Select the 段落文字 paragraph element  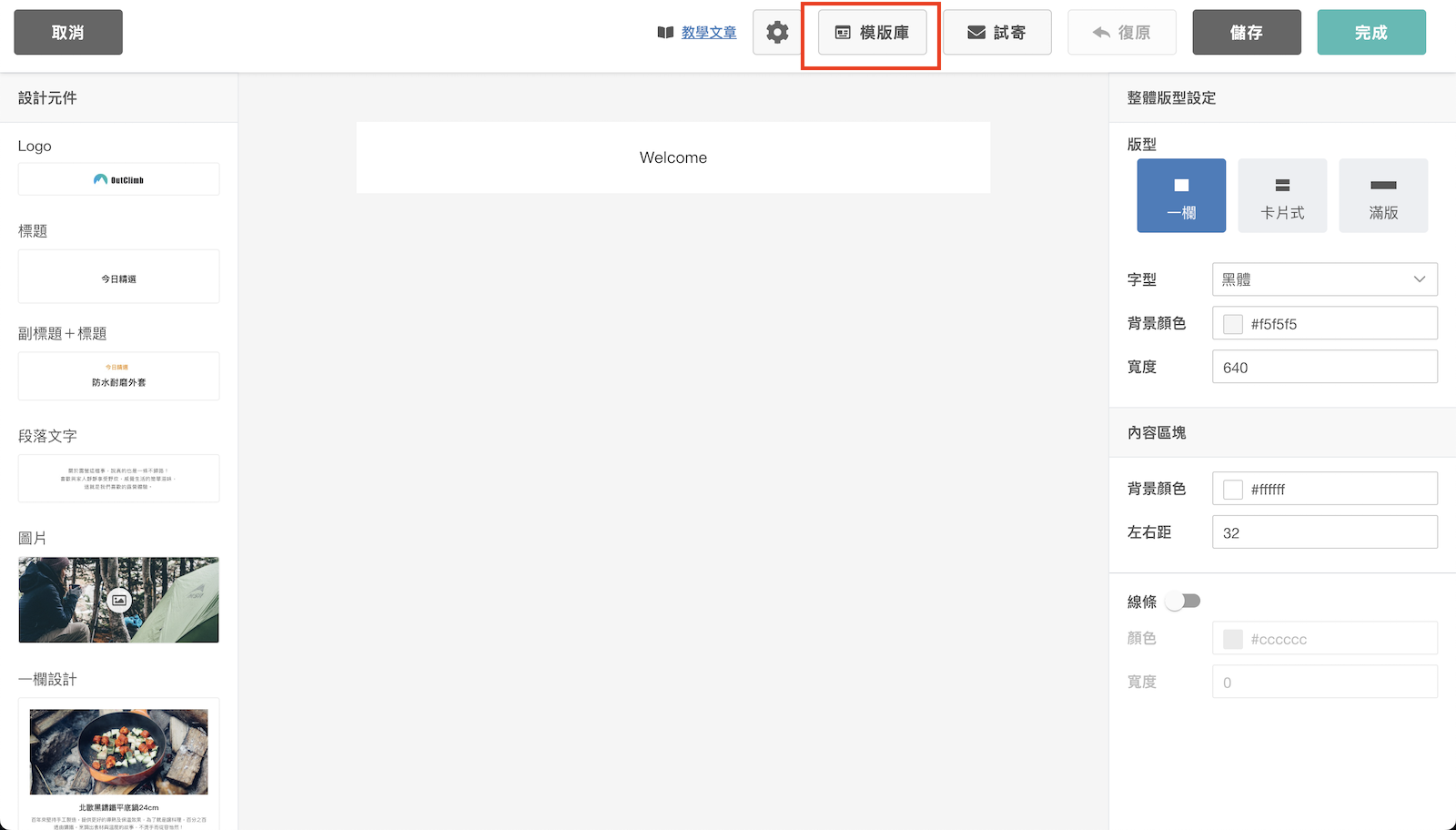[118, 479]
